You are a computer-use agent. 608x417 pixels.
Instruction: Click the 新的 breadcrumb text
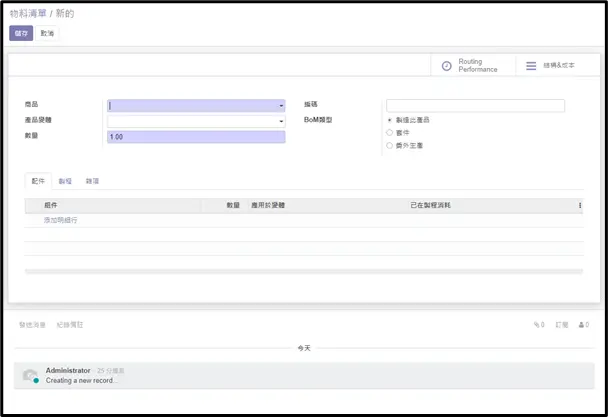coord(65,14)
